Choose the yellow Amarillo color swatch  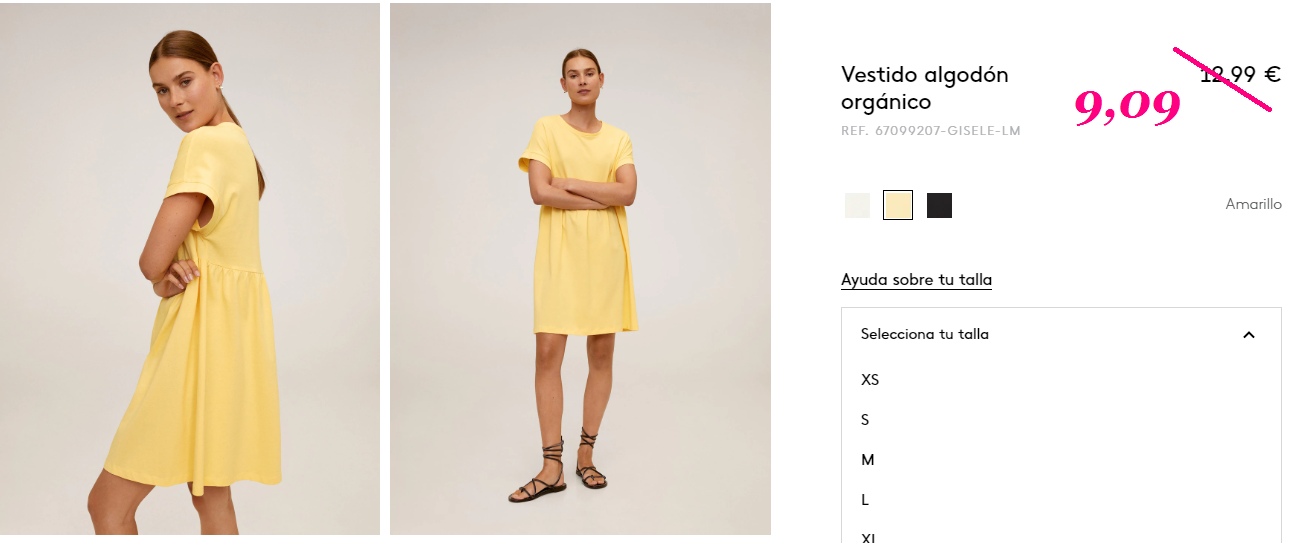[x=898, y=205]
